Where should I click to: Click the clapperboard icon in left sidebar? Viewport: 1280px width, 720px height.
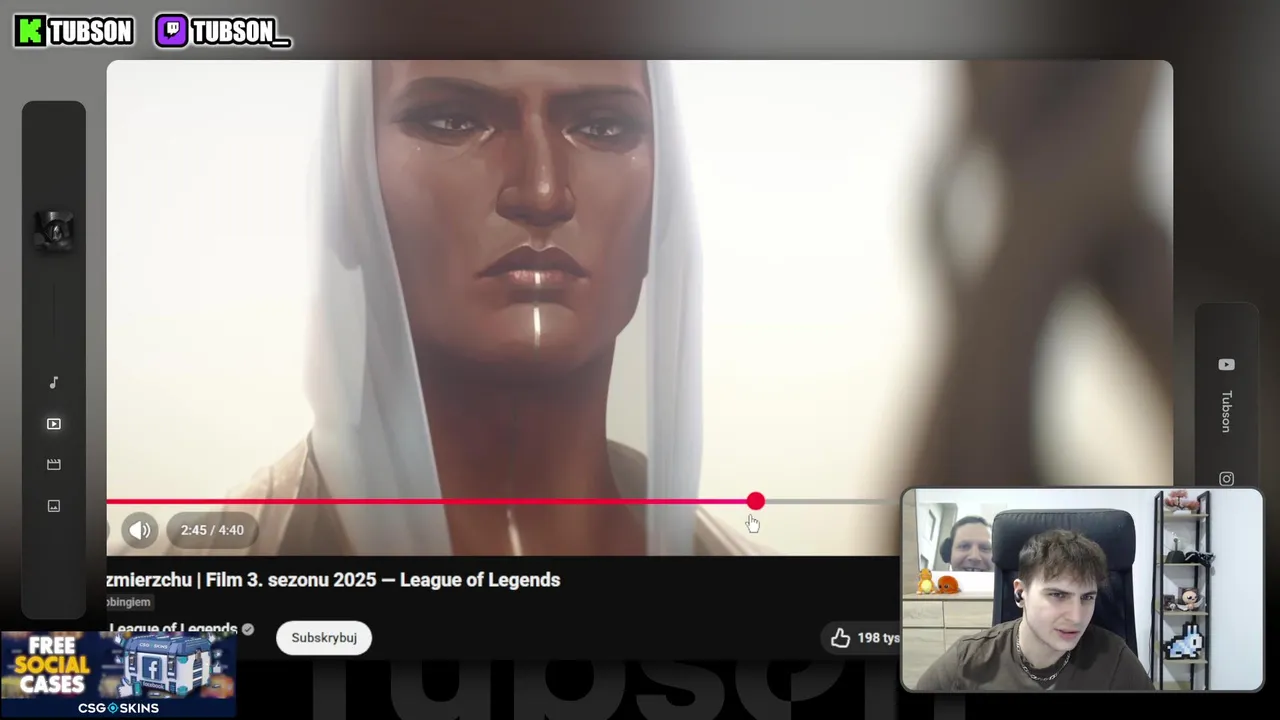54,465
